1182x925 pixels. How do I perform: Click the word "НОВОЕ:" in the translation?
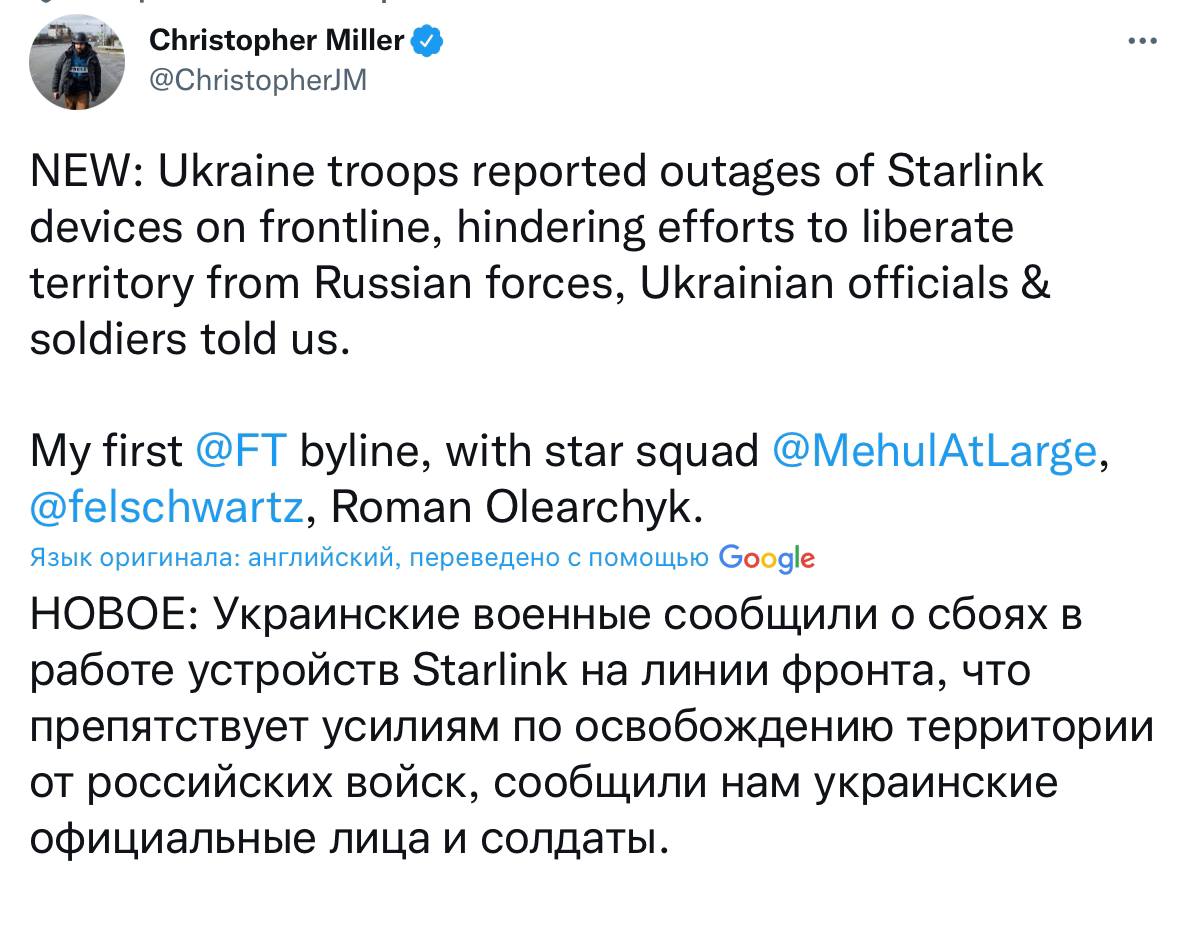tap(111, 615)
